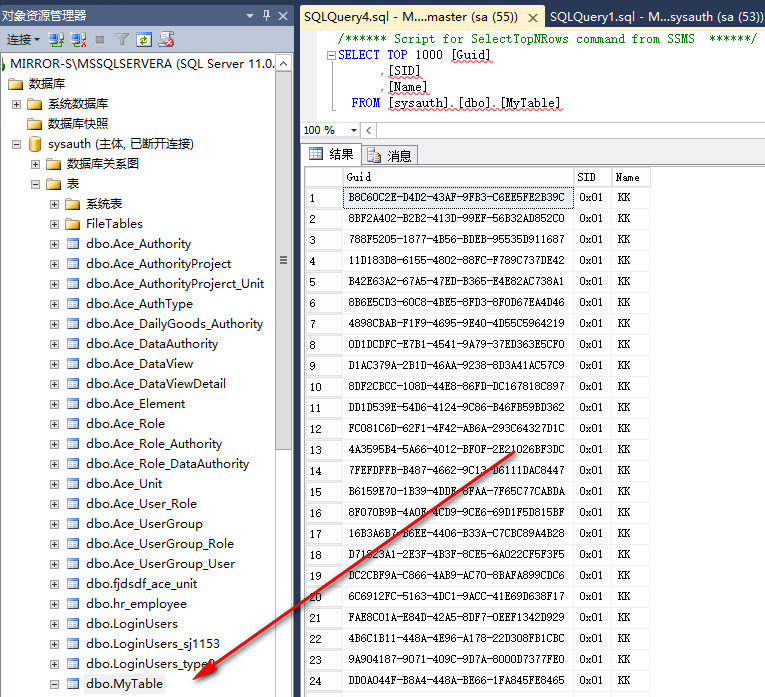765x697 pixels.
Task: Toggle auto-hide pin of Object Explorer
Action: coord(266,16)
